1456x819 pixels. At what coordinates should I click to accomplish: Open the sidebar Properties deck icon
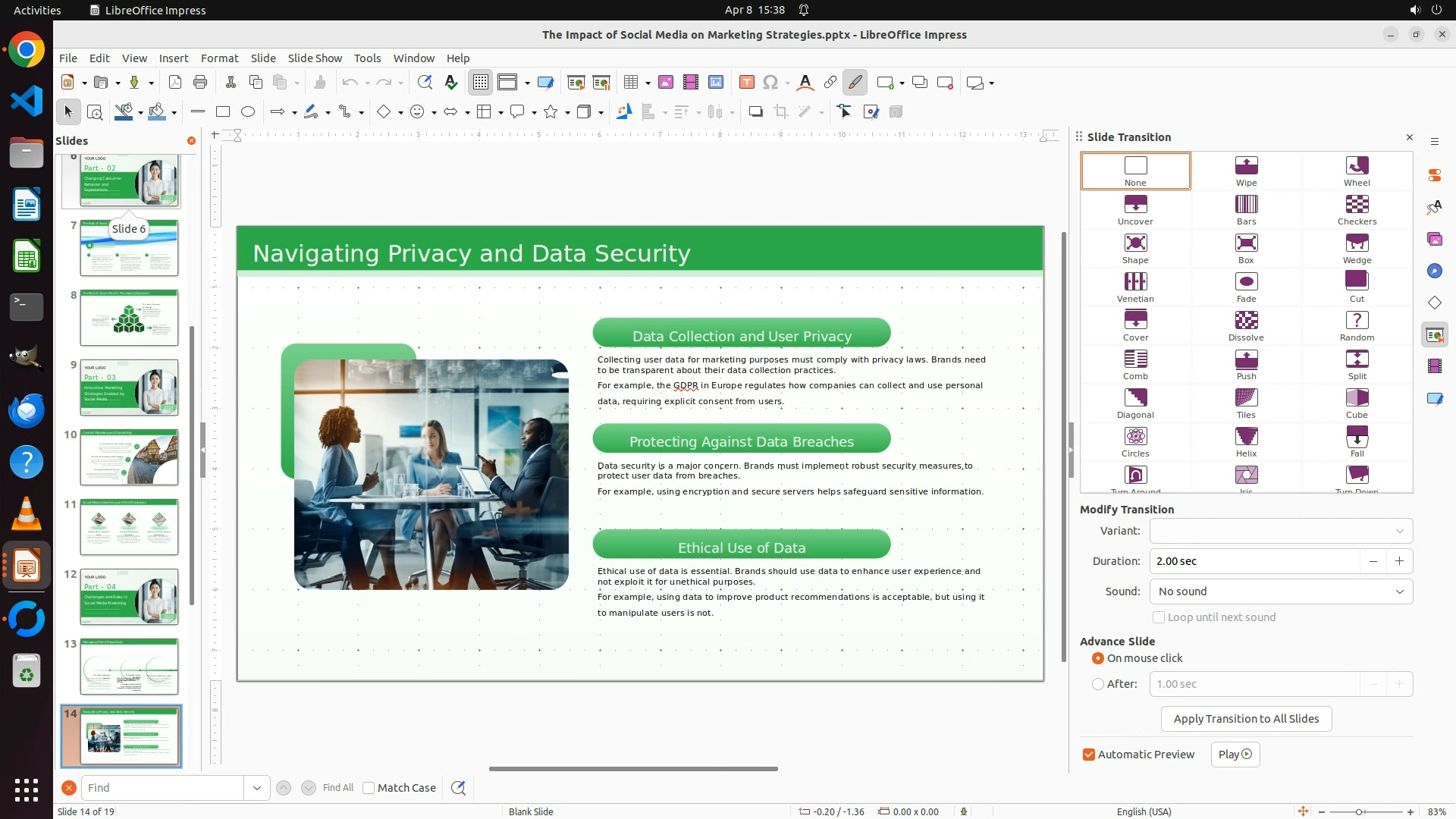pos(1434,175)
